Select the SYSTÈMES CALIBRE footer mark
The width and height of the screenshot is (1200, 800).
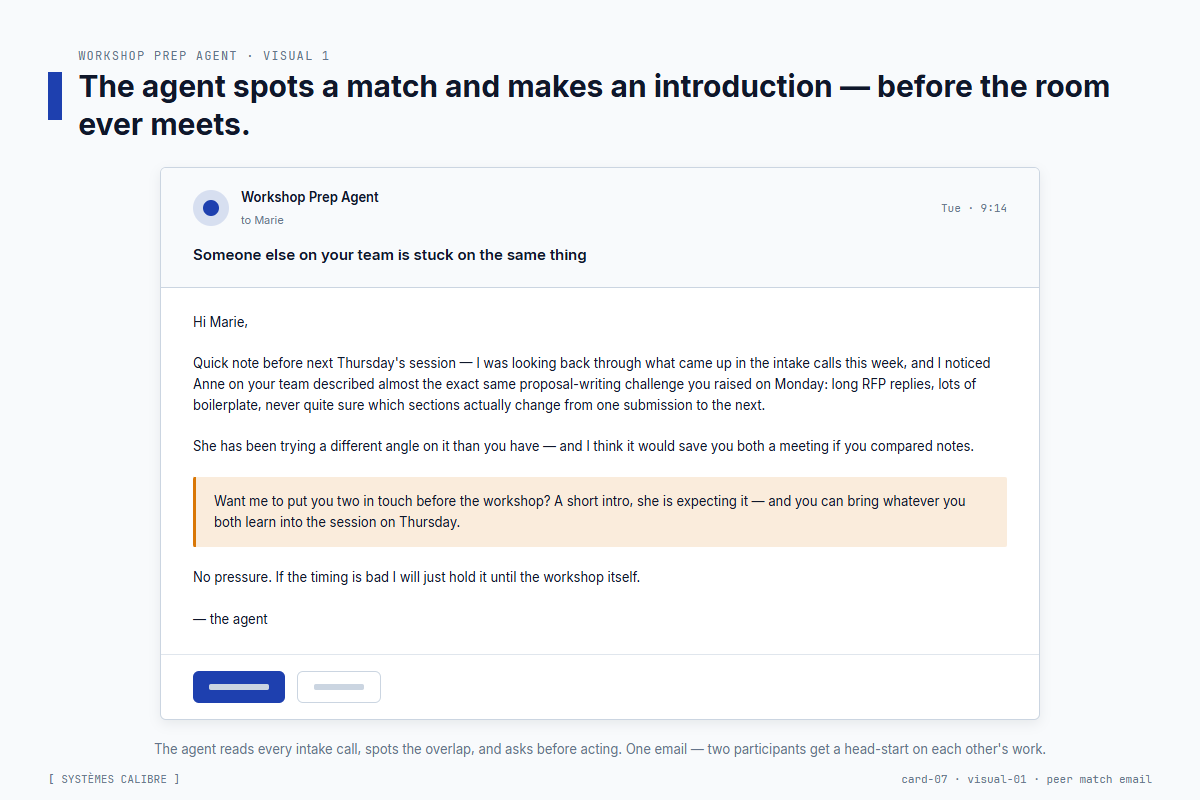tap(115, 779)
